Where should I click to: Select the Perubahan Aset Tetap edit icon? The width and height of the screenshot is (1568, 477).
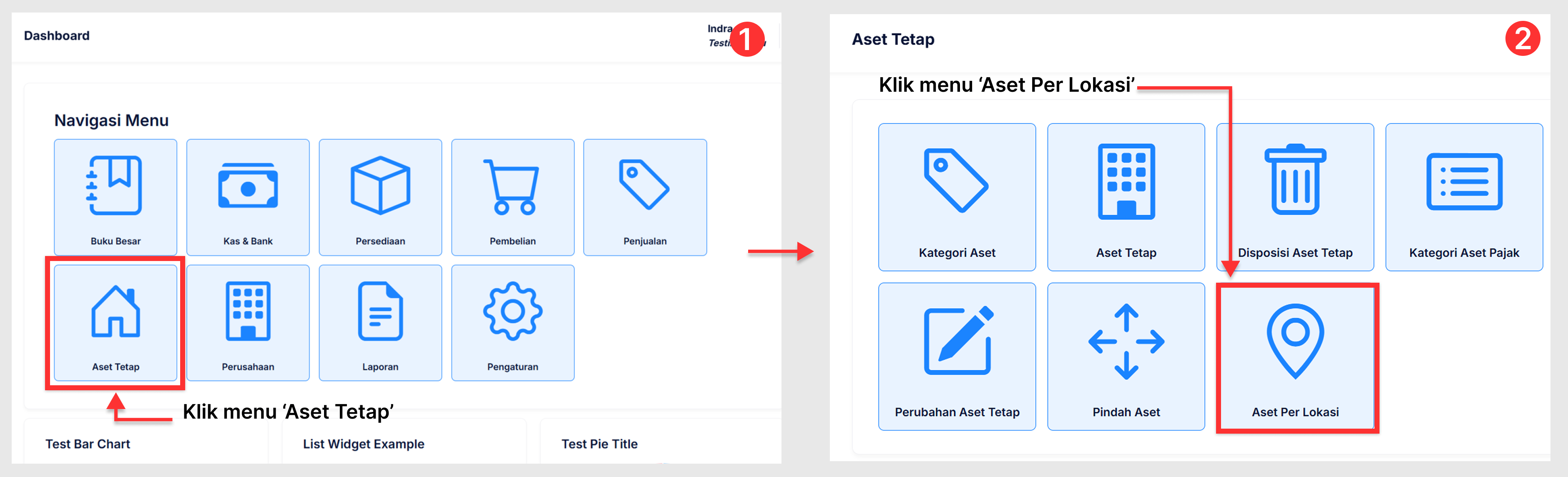(957, 347)
